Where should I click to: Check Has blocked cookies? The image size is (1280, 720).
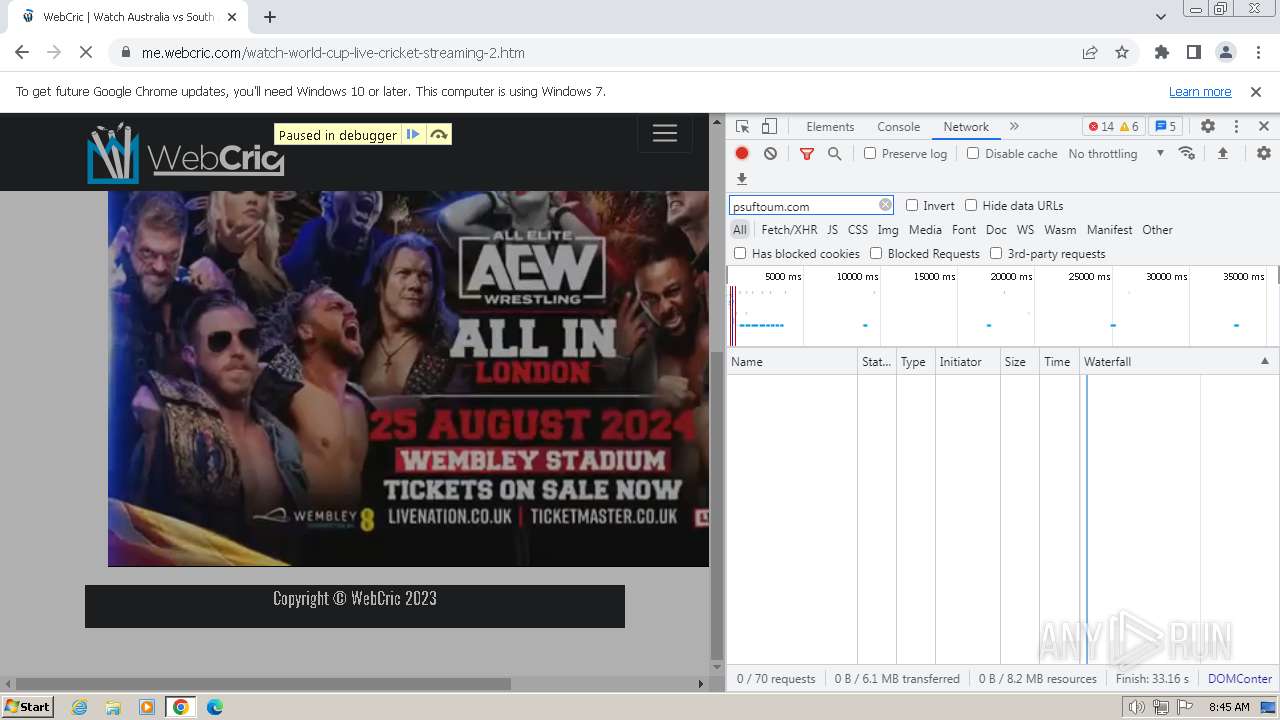click(740, 253)
